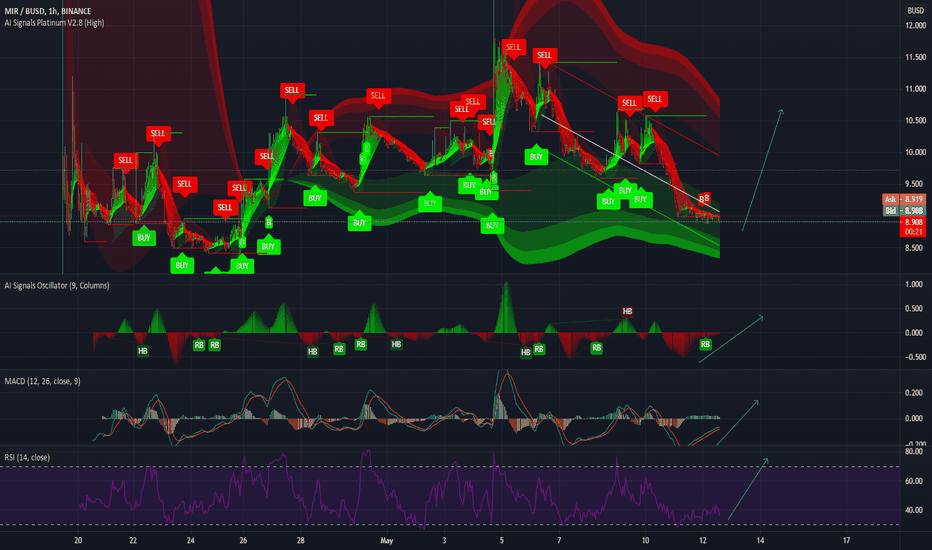Select the MACD (12, 26, close, 9) legend

[x=42, y=381]
